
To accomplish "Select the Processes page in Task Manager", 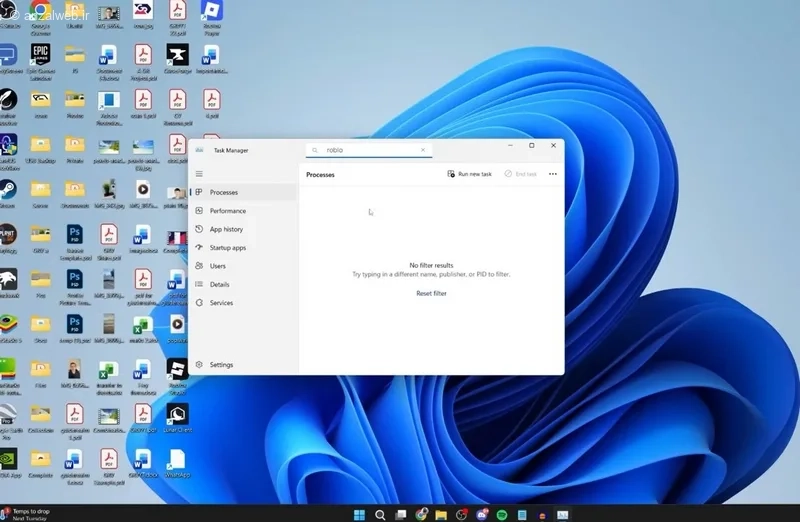I will pyautogui.click(x=243, y=192).
